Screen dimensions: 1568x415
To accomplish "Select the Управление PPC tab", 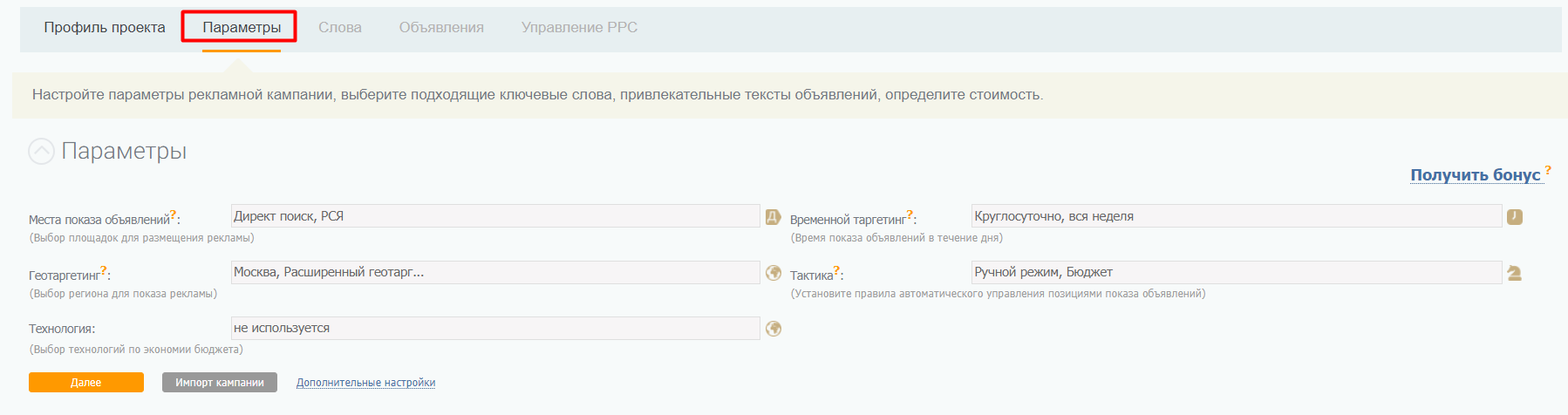I will pos(579,28).
